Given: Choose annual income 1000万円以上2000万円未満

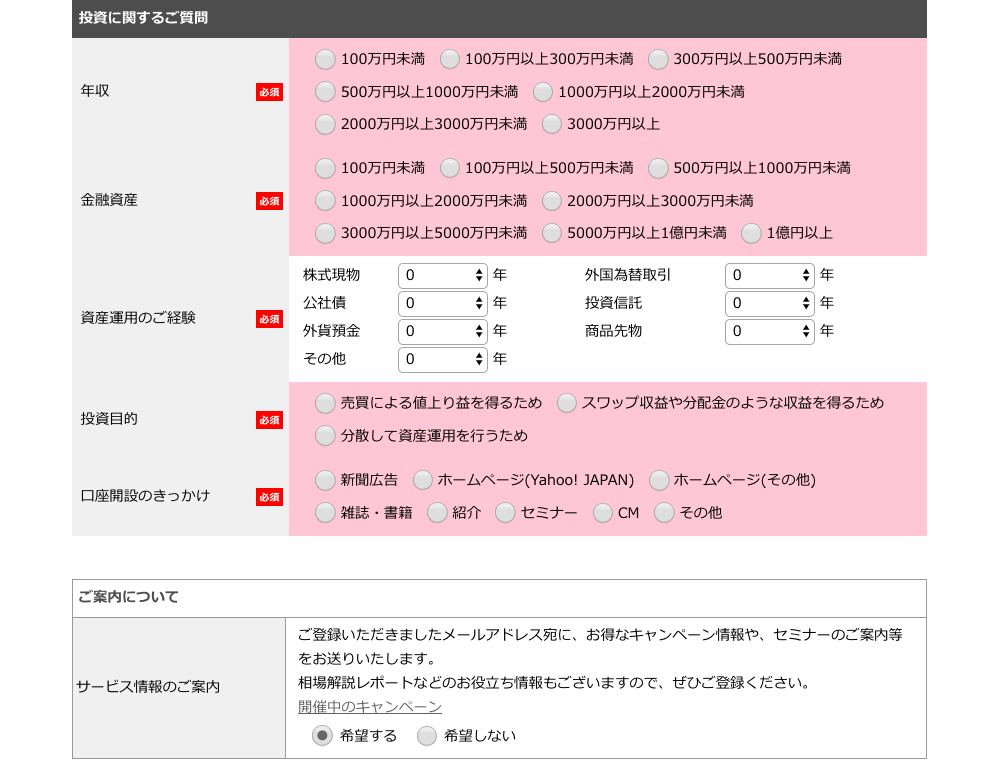Looking at the screenshot, I should tap(543, 92).
